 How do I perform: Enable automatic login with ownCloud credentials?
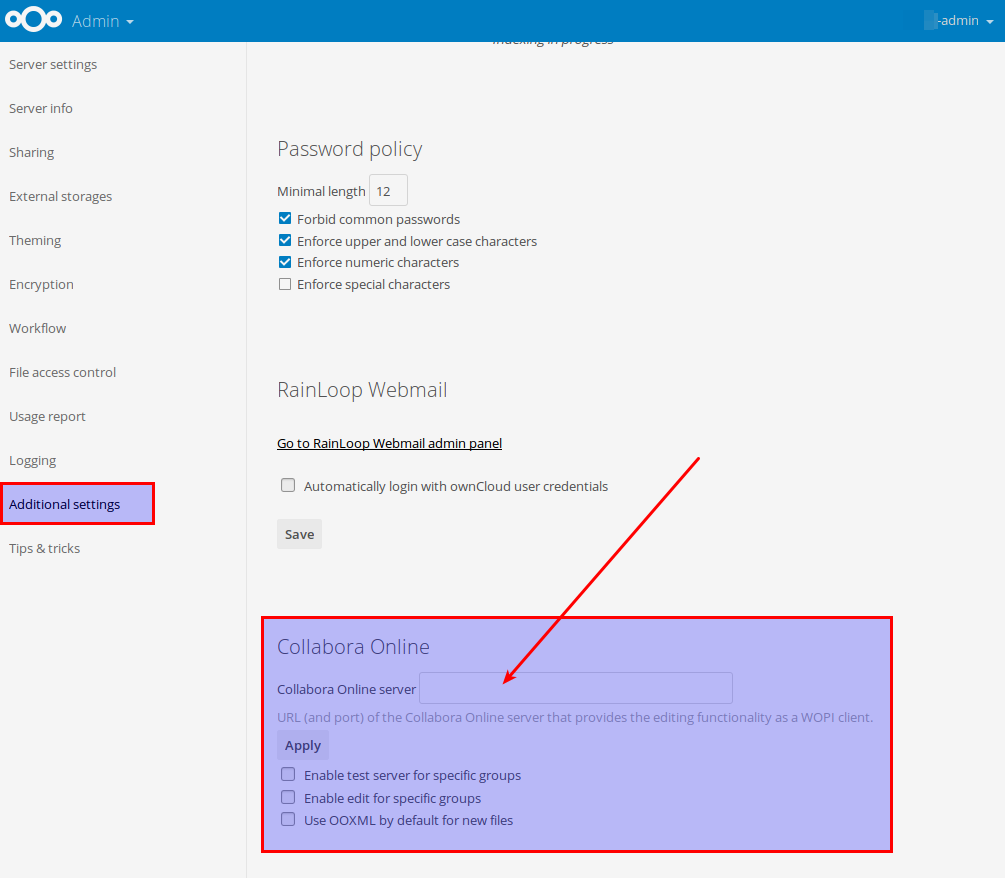288,486
